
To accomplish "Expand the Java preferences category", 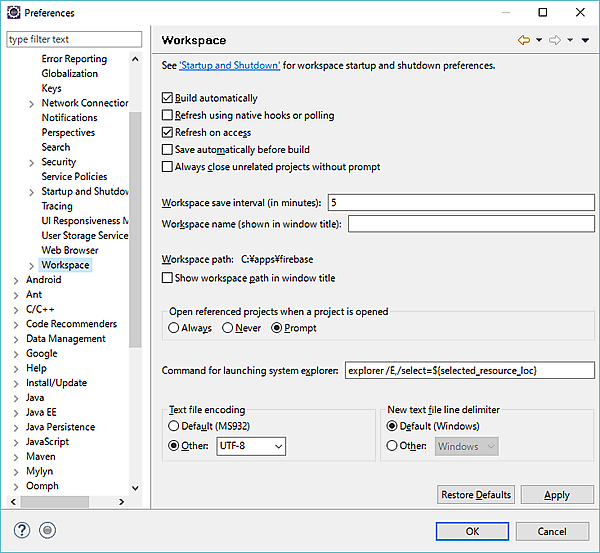I will click(x=17, y=397).
